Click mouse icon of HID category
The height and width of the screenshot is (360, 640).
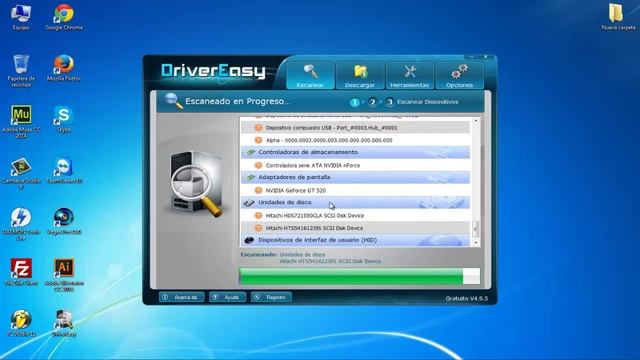click(x=249, y=240)
